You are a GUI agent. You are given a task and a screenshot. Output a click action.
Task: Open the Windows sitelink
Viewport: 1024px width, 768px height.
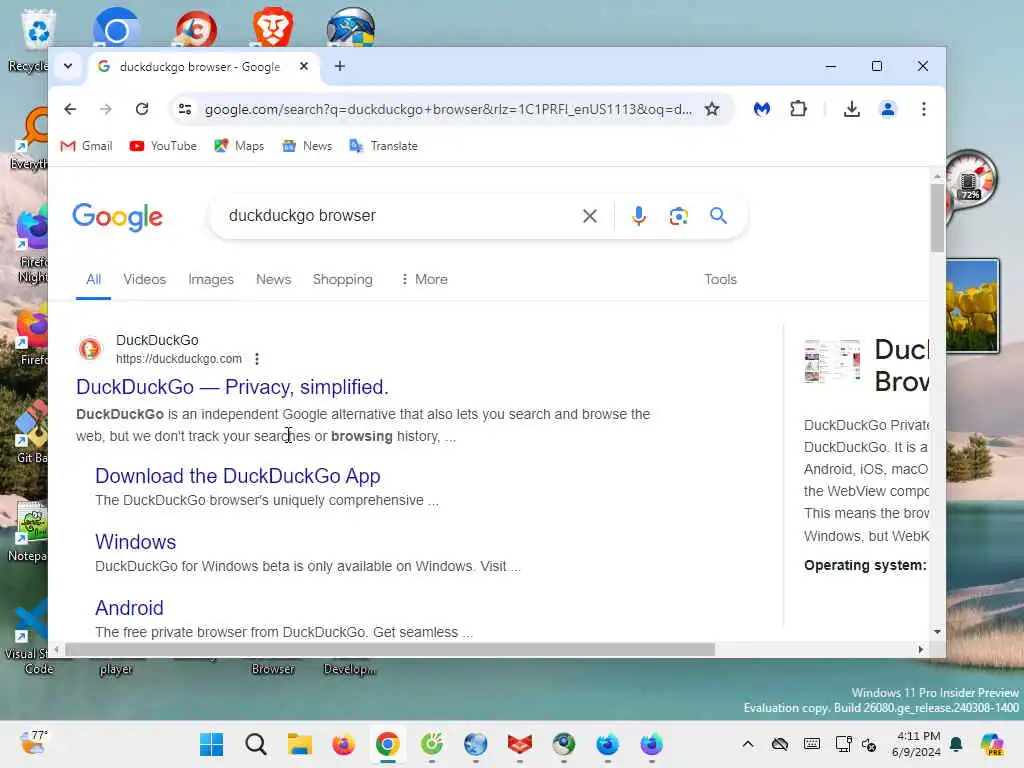pos(135,542)
